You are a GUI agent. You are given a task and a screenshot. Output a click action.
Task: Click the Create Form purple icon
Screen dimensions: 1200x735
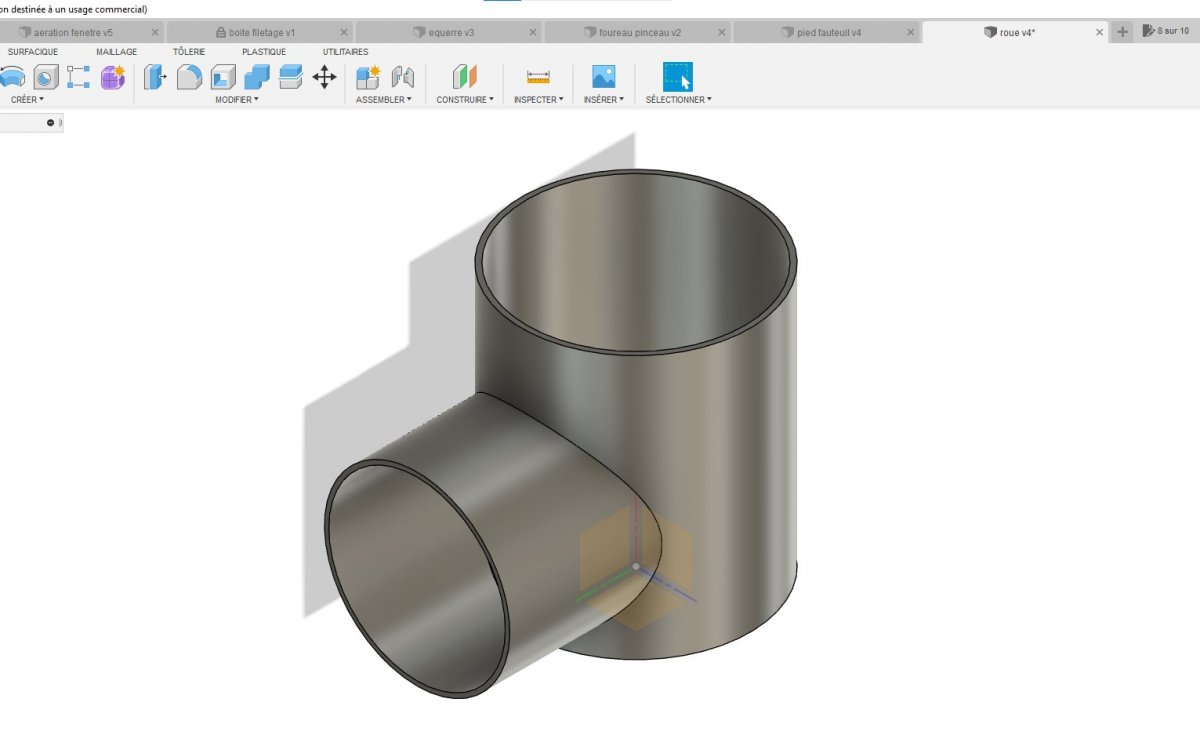[113, 77]
